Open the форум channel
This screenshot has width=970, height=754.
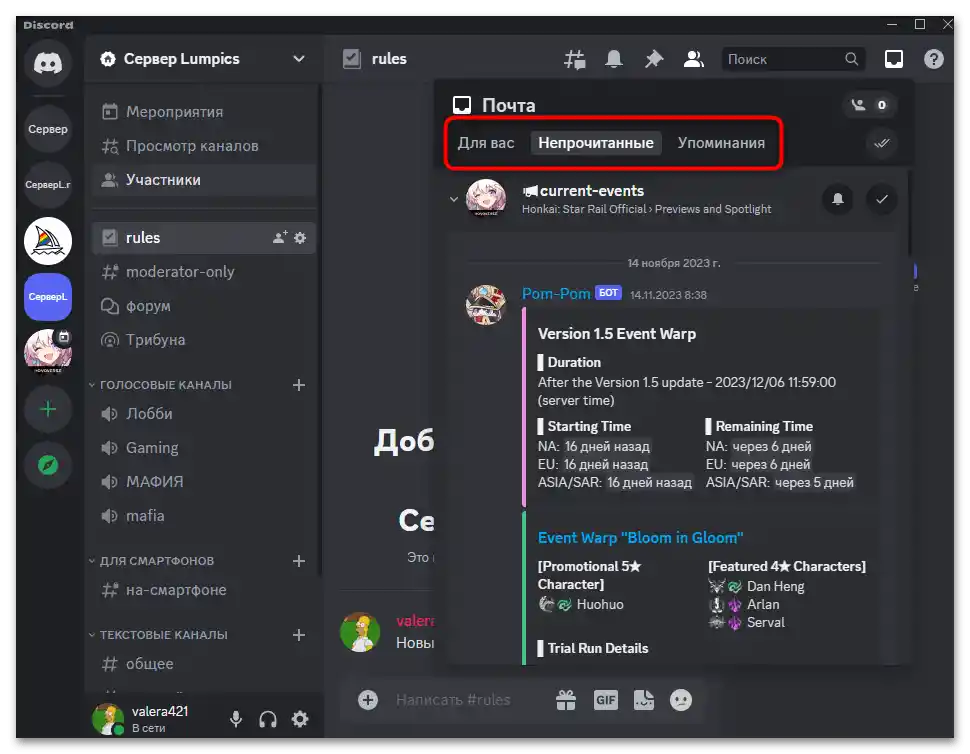204,306
